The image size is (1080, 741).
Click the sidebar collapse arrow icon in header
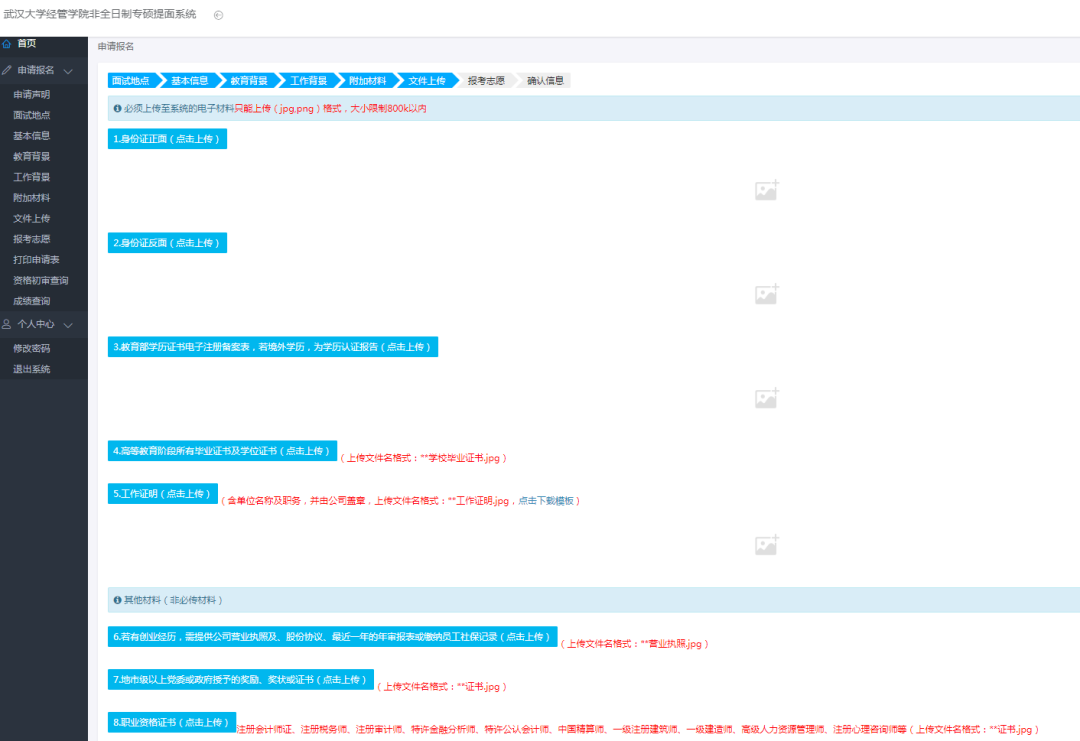[219, 15]
